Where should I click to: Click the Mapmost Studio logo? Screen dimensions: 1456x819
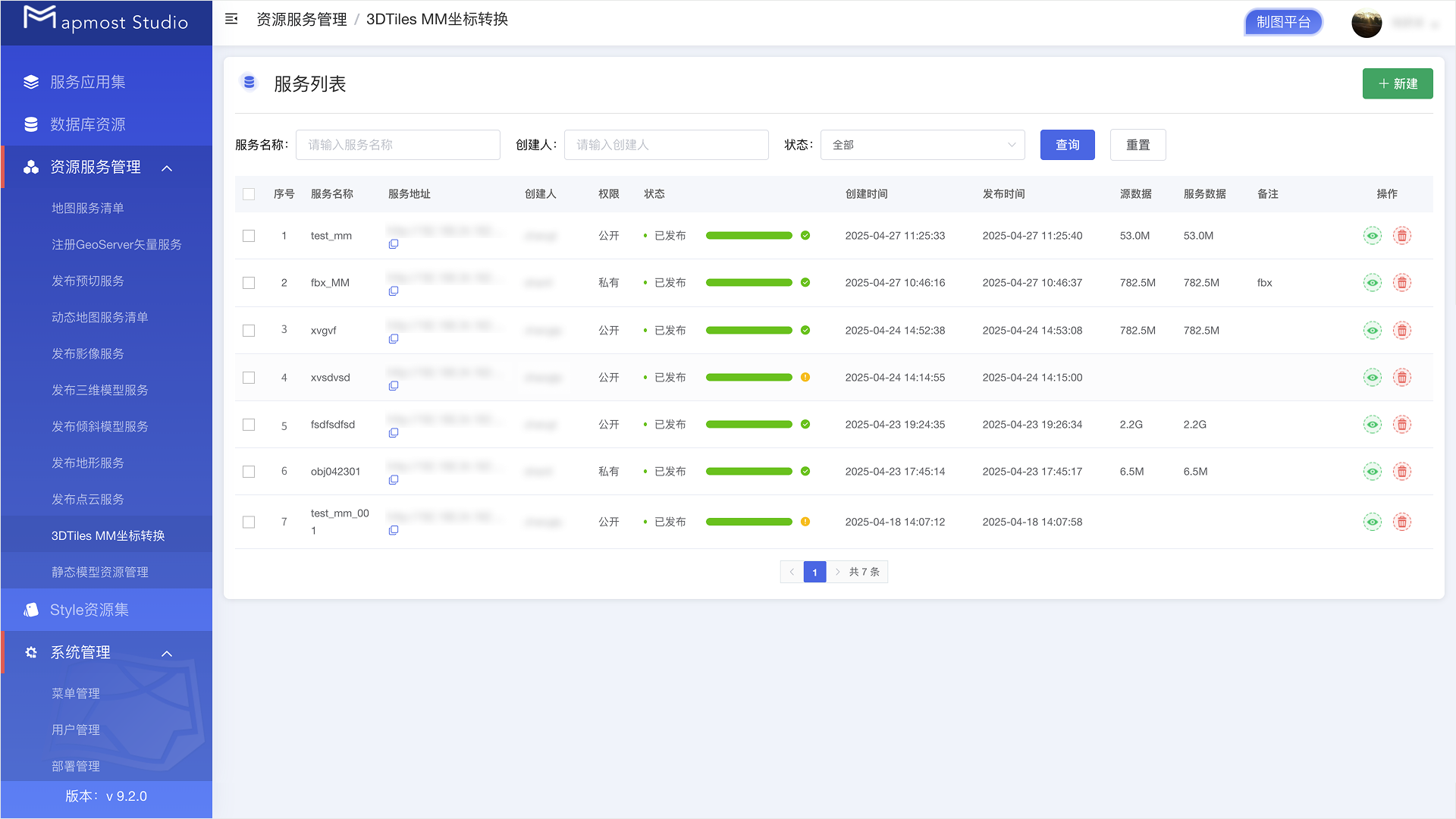coord(105,20)
